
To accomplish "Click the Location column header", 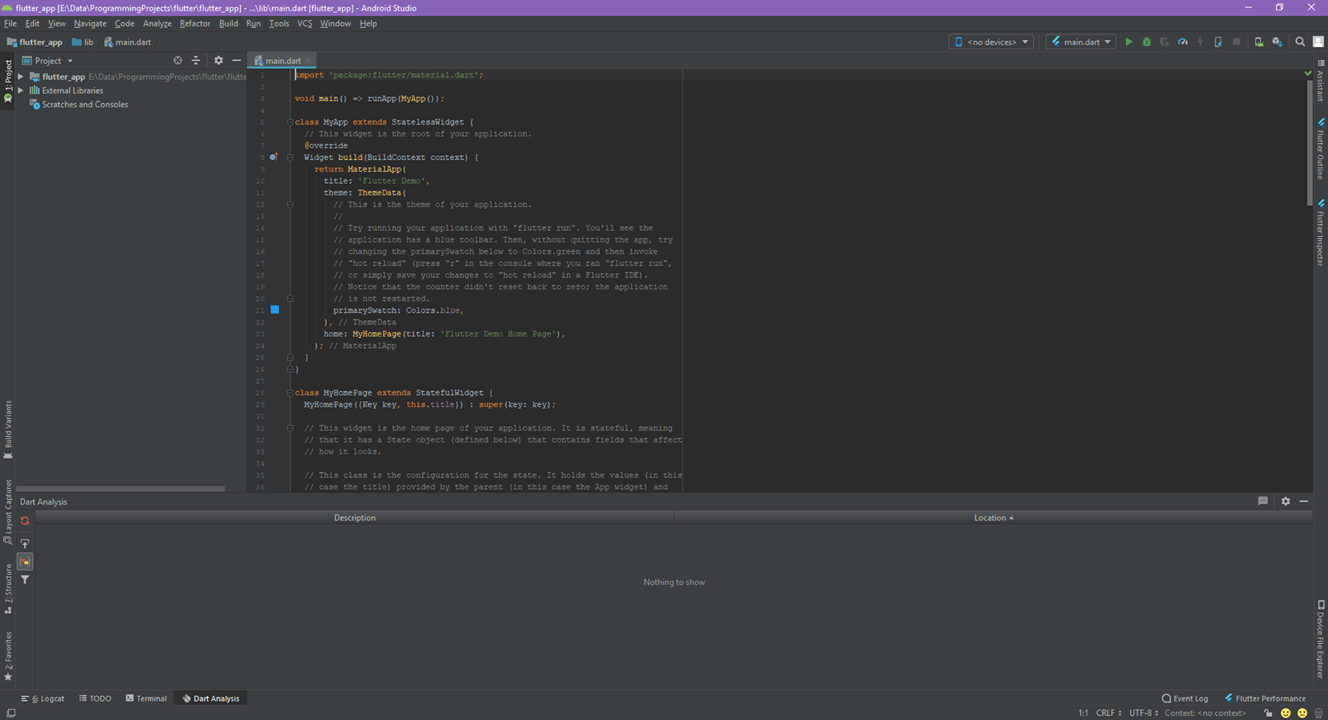I will click(x=993, y=517).
